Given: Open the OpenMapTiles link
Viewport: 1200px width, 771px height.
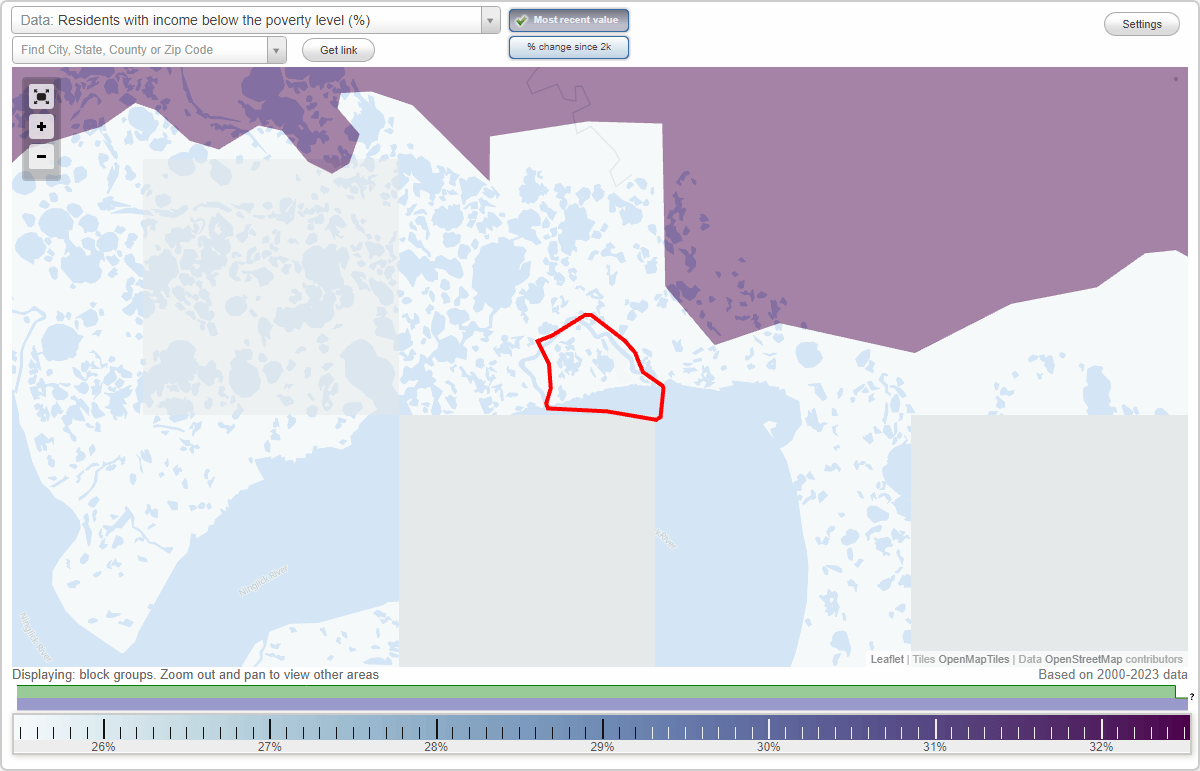Looking at the screenshot, I should (x=973, y=659).
